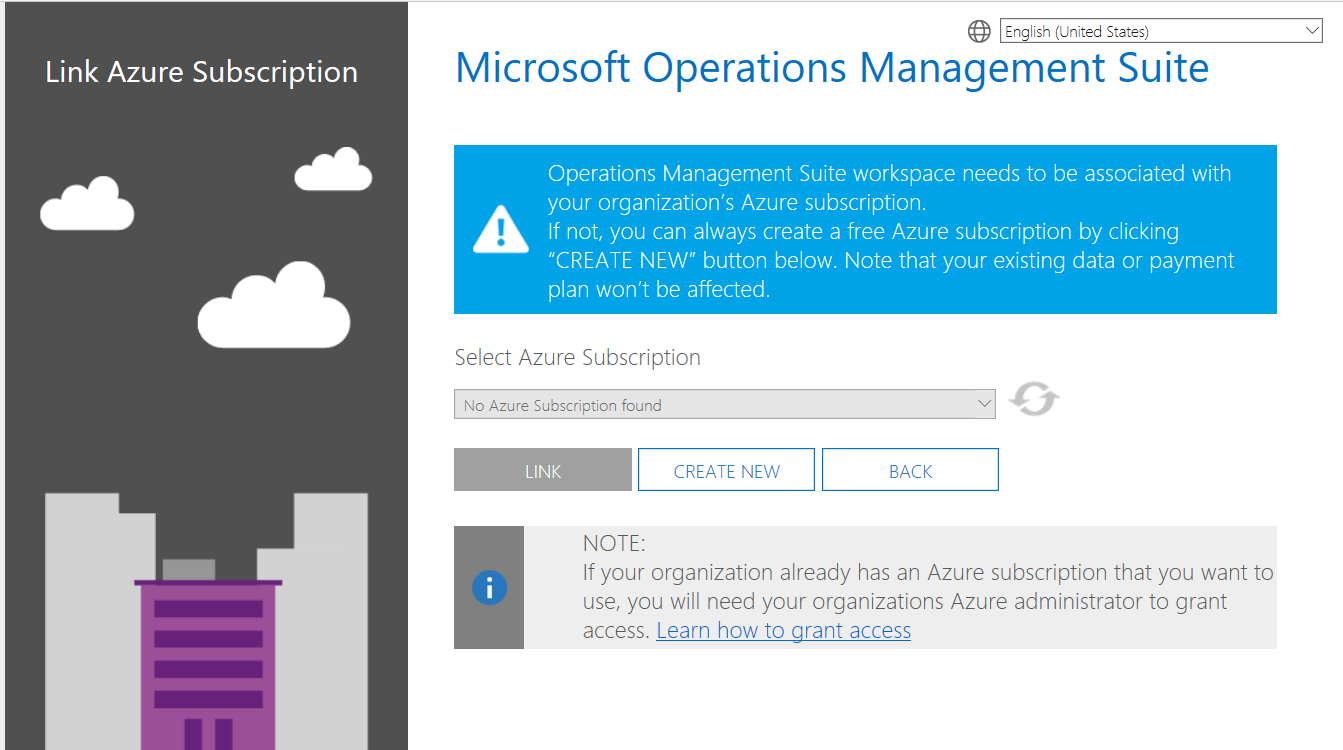Click the language selector's chevron arrow
This screenshot has height=750, width=1343.
point(1313,32)
